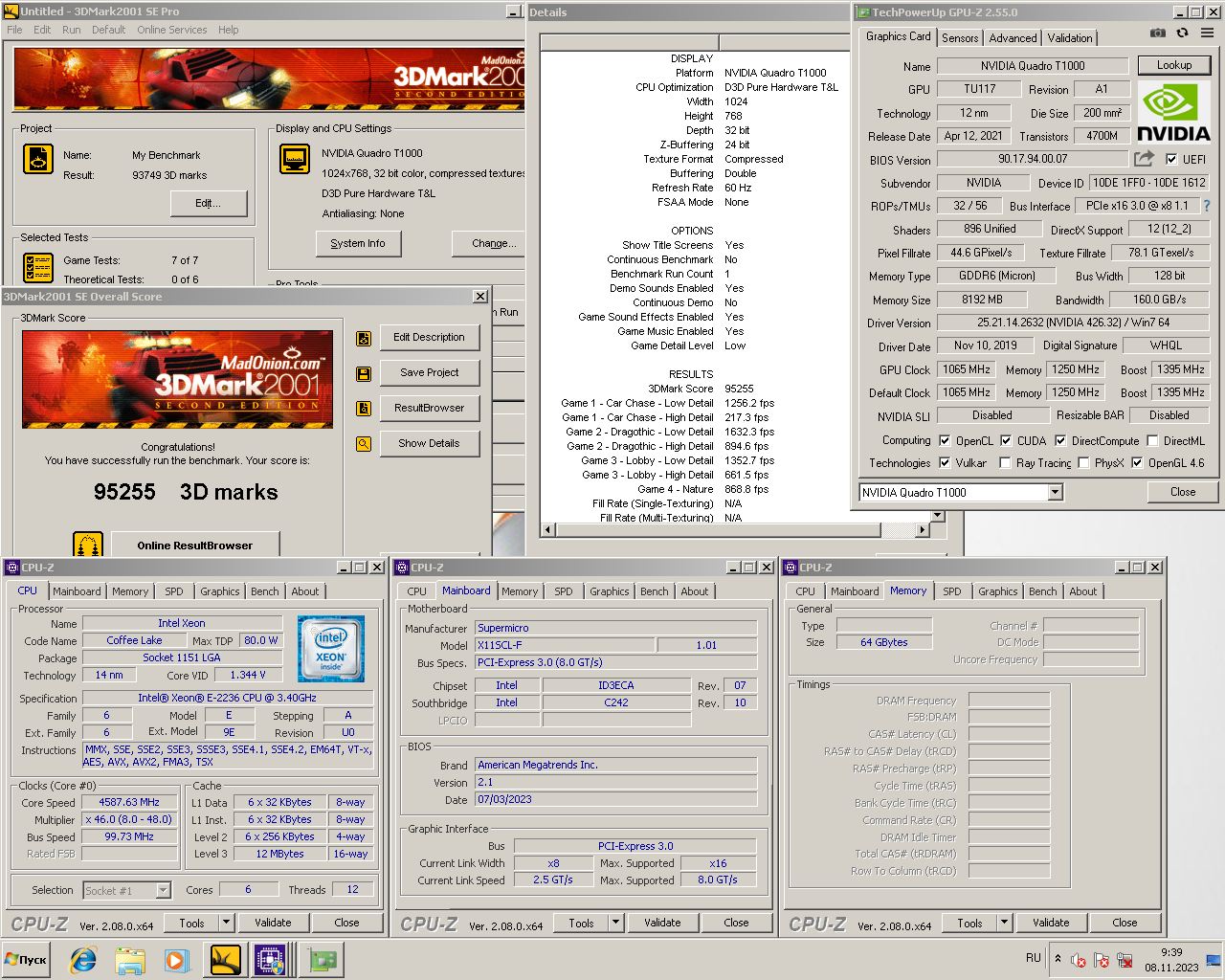Open the GPU selection dropdown in GPU-Z

(x=1055, y=492)
